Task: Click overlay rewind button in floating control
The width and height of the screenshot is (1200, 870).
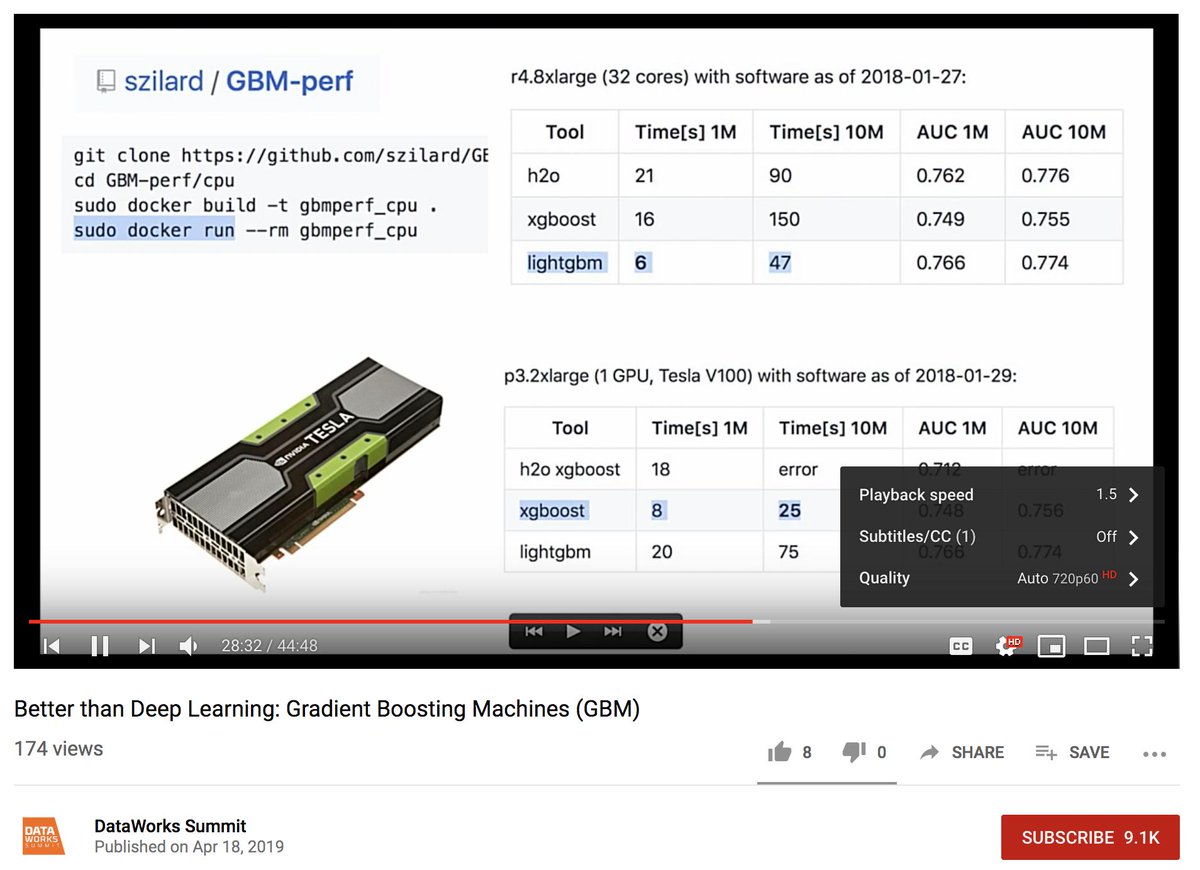Action: (534, 632)
